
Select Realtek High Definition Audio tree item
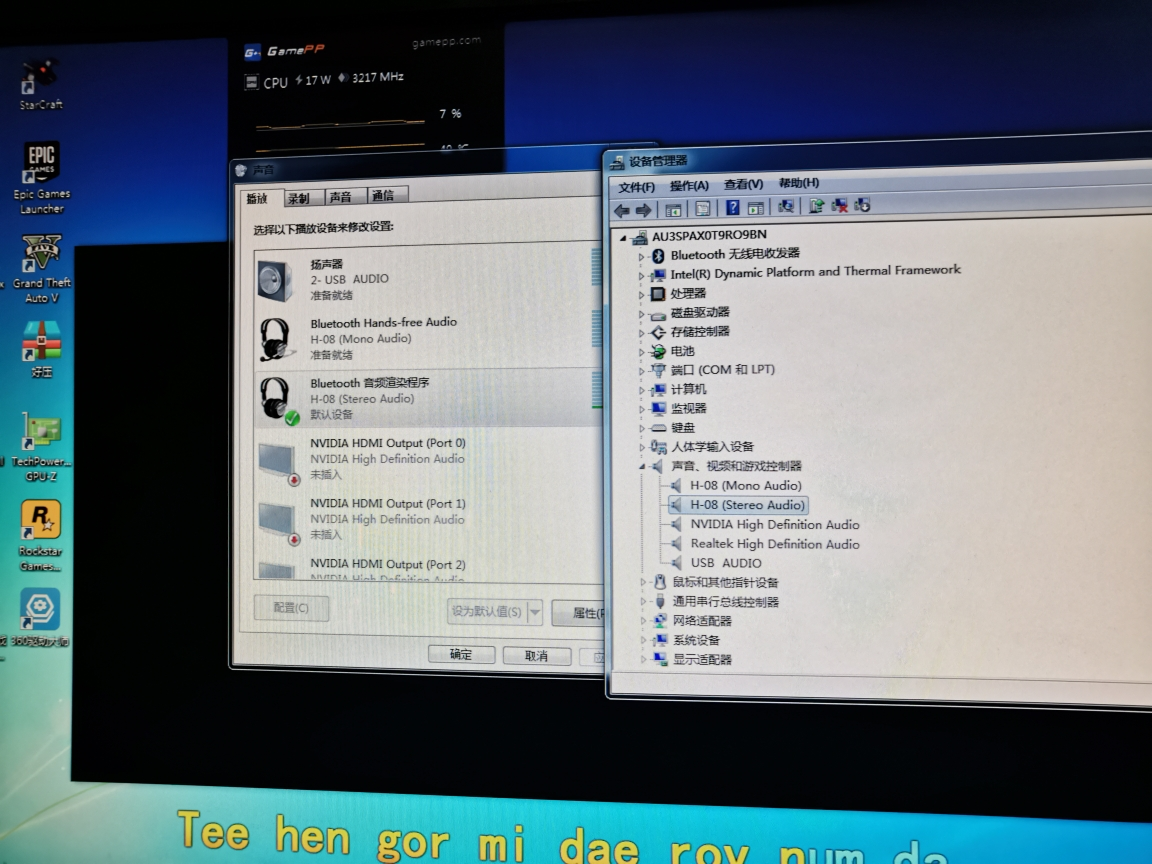pos(775,544)
